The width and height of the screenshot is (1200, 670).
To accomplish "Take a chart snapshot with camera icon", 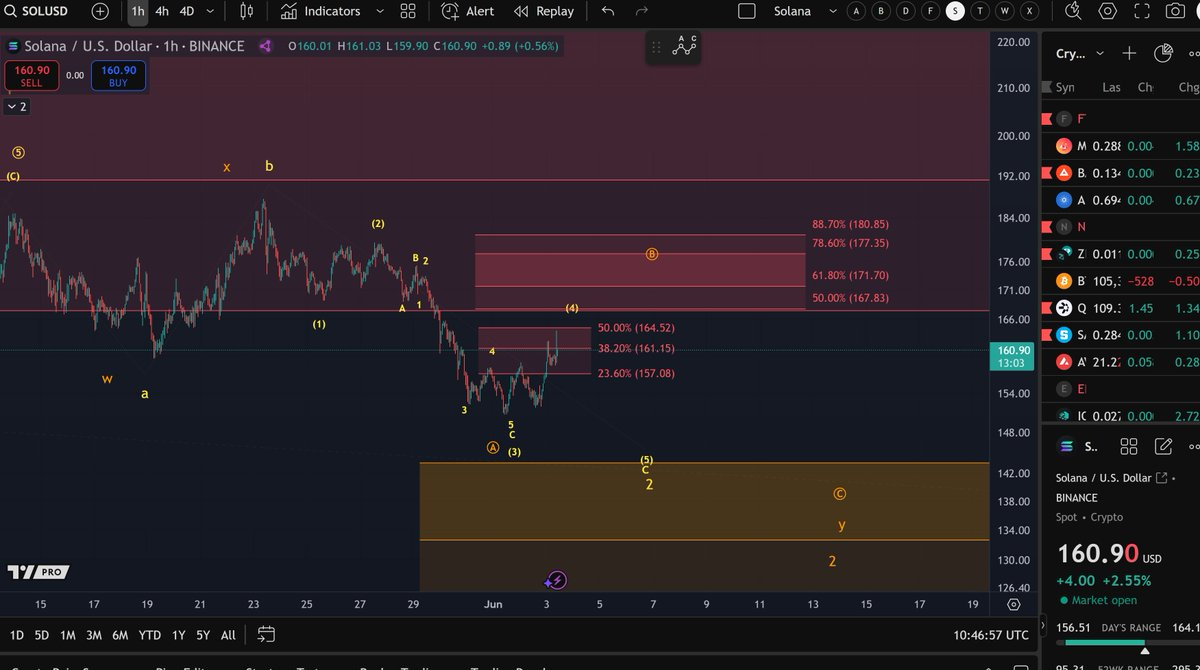I will coord(1175,11).
